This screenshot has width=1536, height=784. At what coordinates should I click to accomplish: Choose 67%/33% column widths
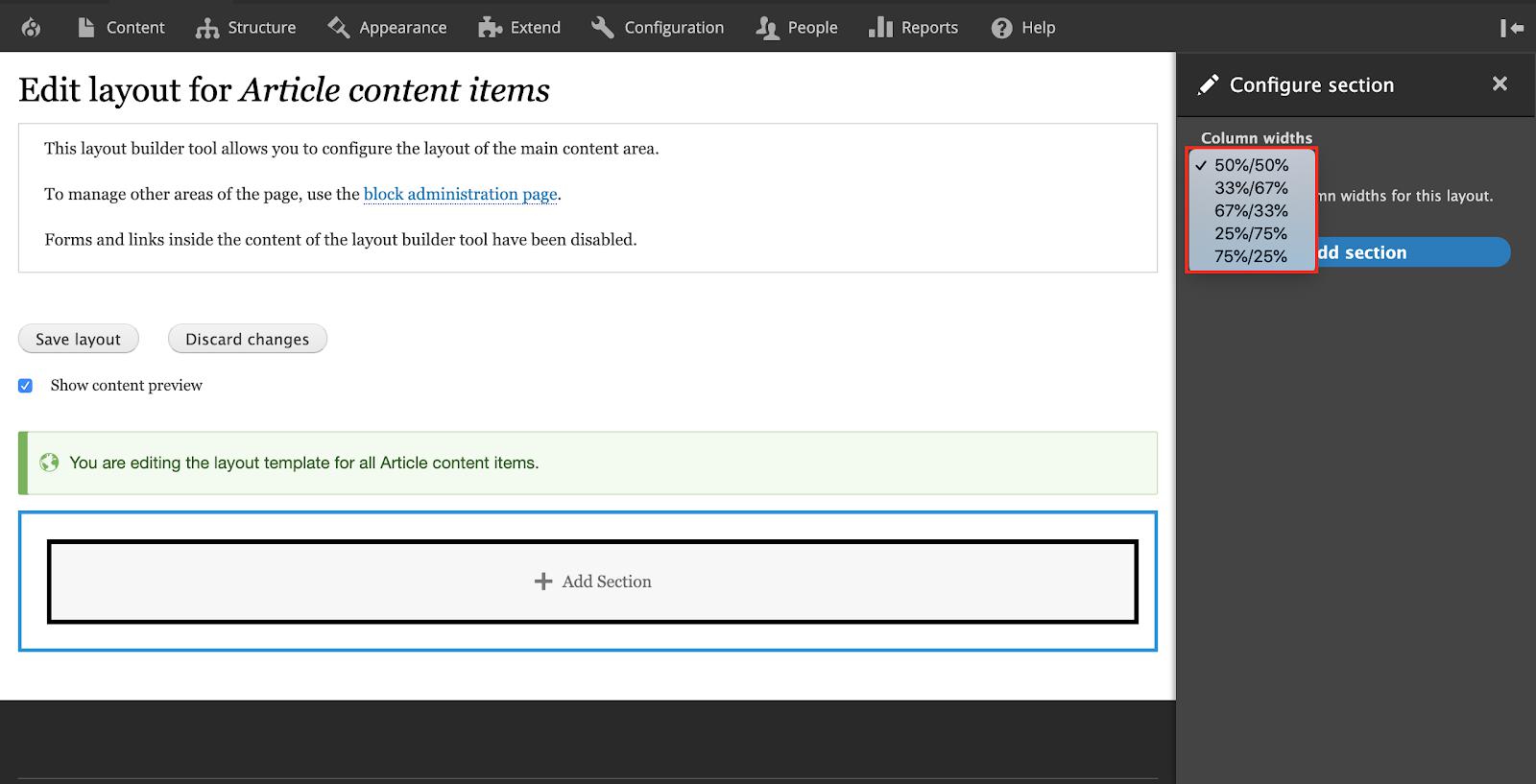tap(1252, 211)
